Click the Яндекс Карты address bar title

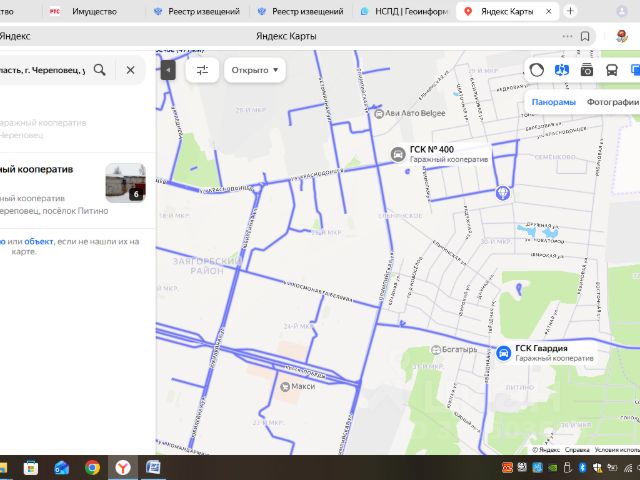(286, 36)
